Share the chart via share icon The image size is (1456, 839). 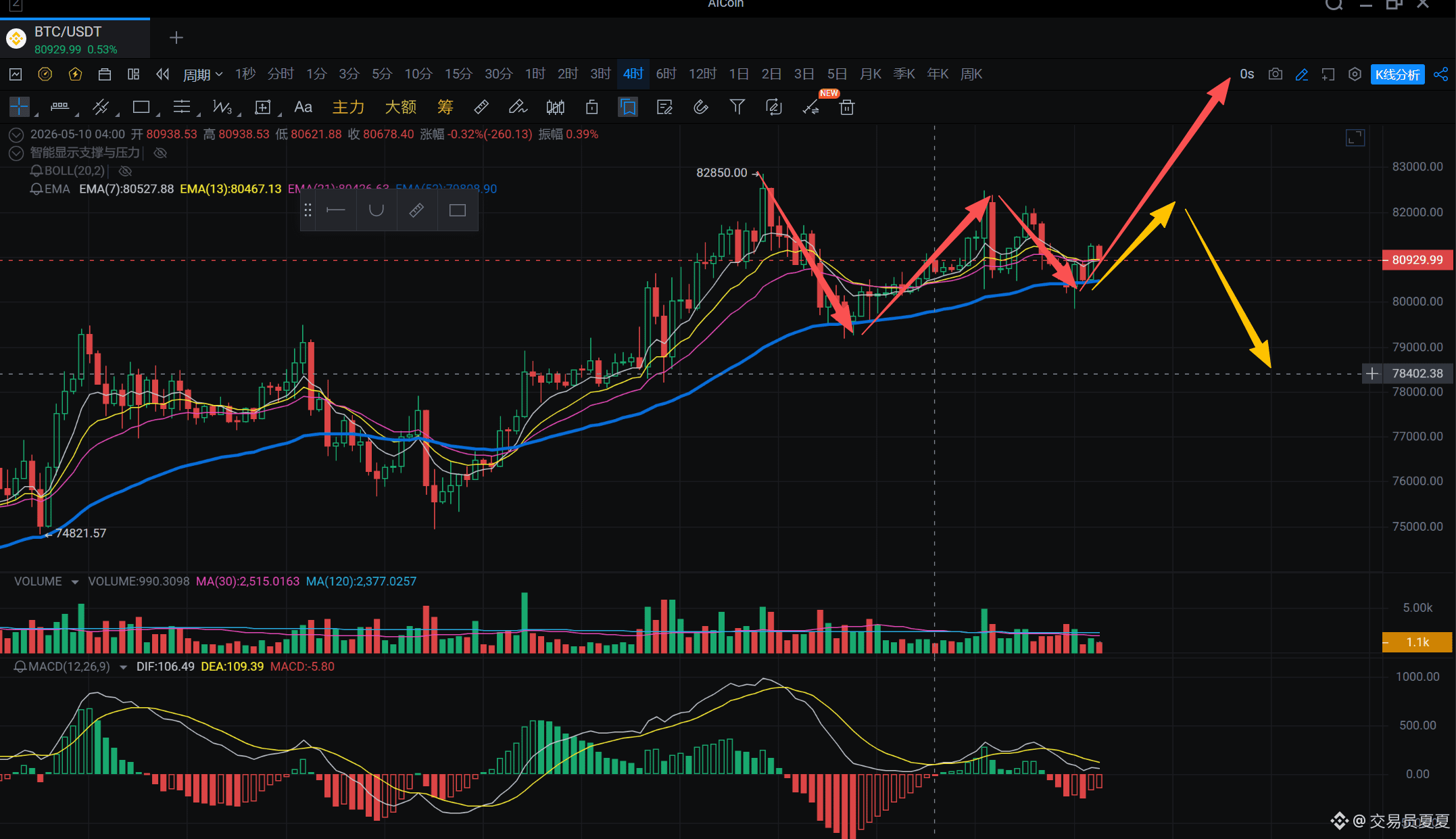[x=1441, y=74]
